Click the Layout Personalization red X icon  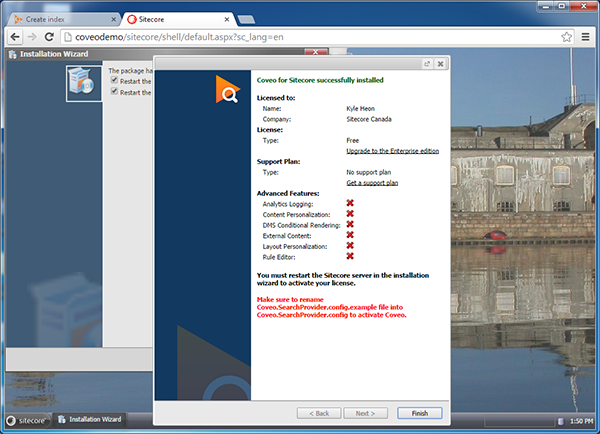350,246
